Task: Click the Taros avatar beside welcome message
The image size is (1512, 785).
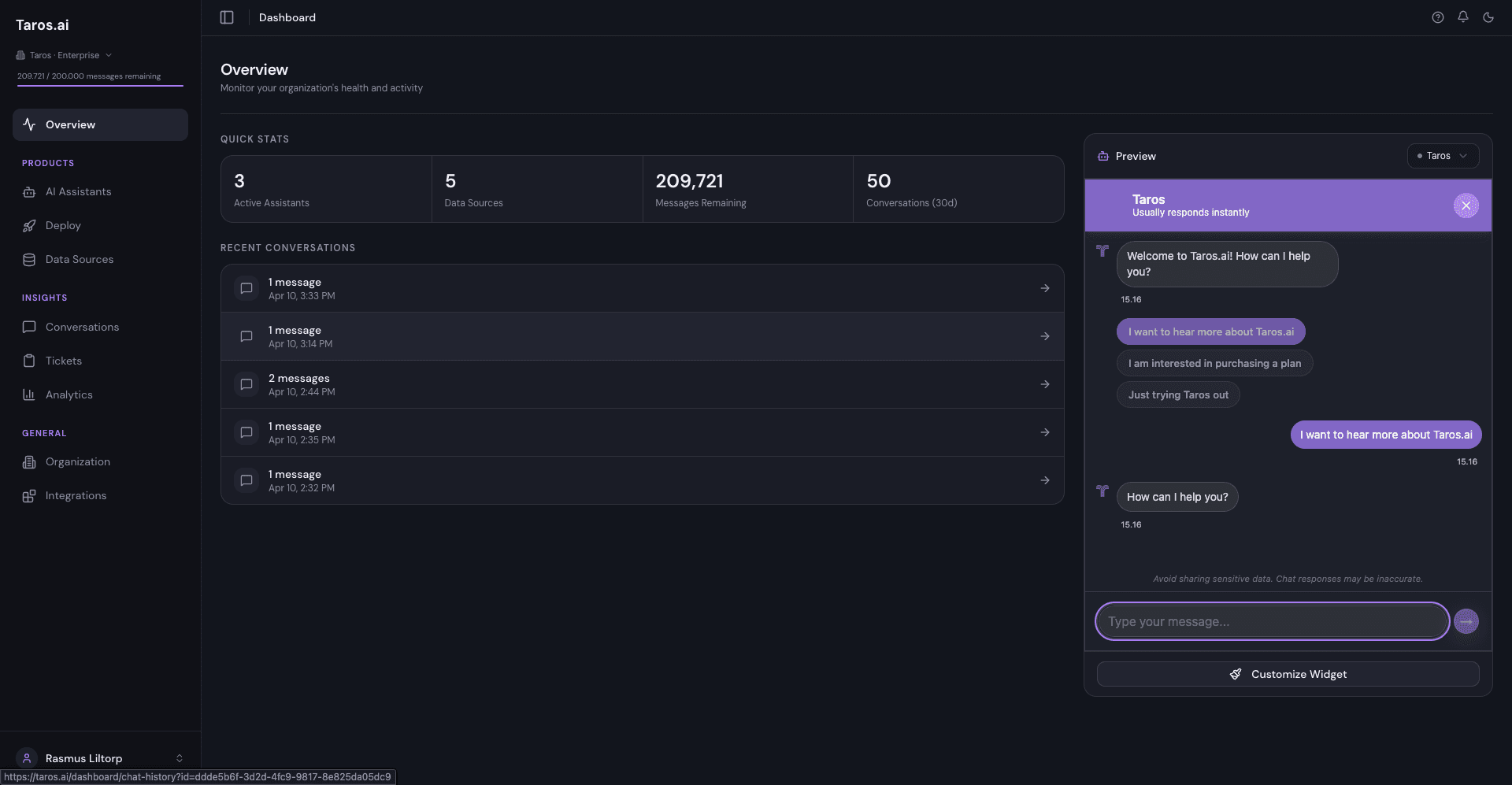Action: coord(1102,250)
